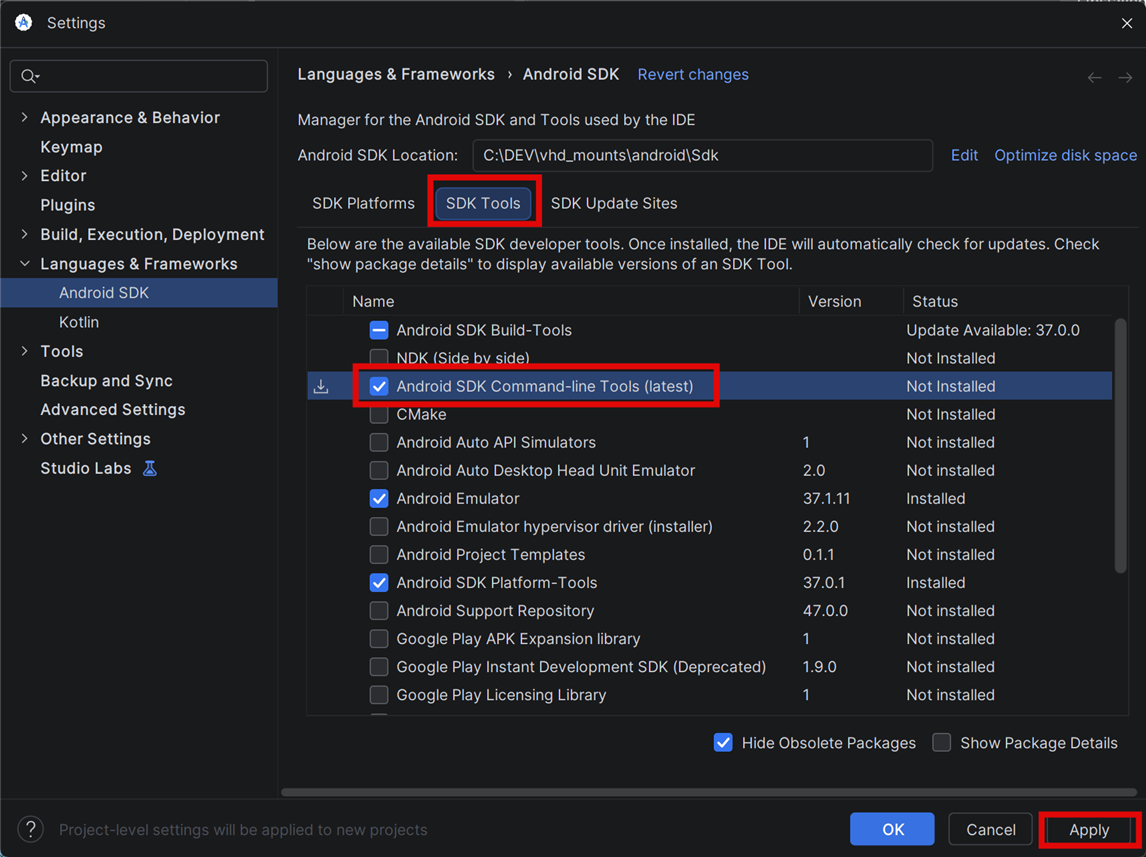Viewport: 1146px width, 857px height.
Task: Toggle Hide Obsolete Packages checkbox
Action: [723, 743]
